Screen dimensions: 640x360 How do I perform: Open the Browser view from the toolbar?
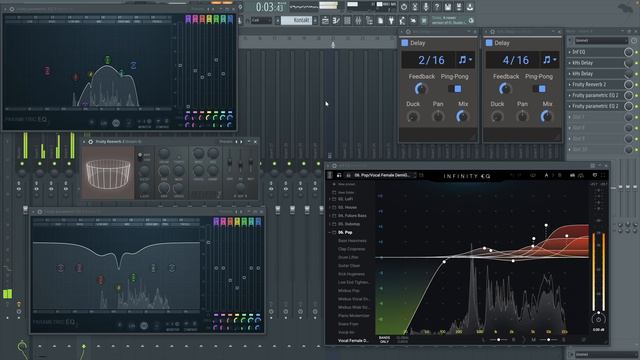pyautogui.click(x=369, y=20)
